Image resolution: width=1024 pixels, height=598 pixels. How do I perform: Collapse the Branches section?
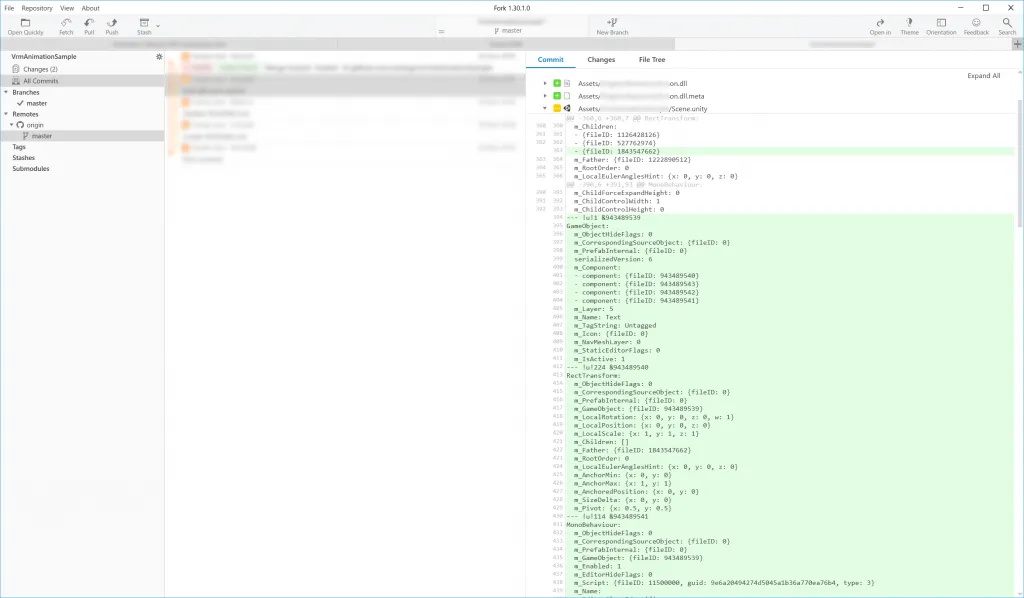(x=6, y=92)
